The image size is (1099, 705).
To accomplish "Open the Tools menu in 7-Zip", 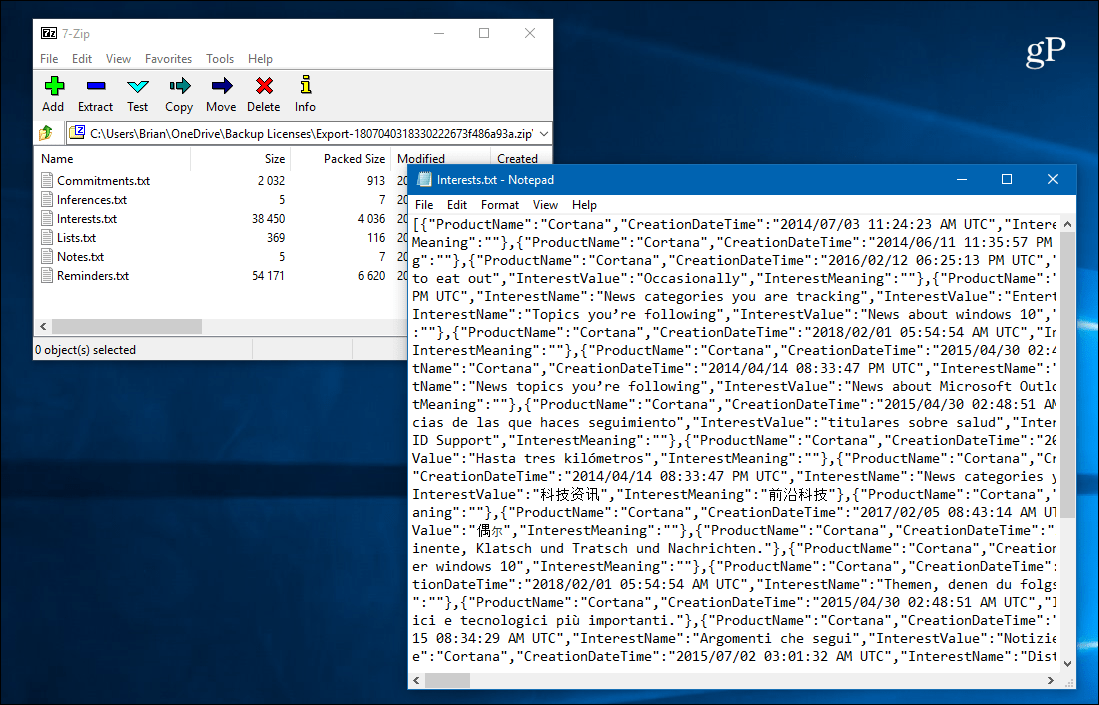I will [220, 59].
